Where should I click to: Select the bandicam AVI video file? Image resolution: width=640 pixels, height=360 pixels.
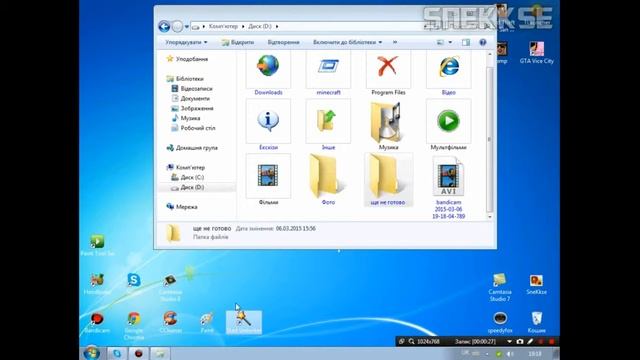pyautogui.click(x=448, y=187)
